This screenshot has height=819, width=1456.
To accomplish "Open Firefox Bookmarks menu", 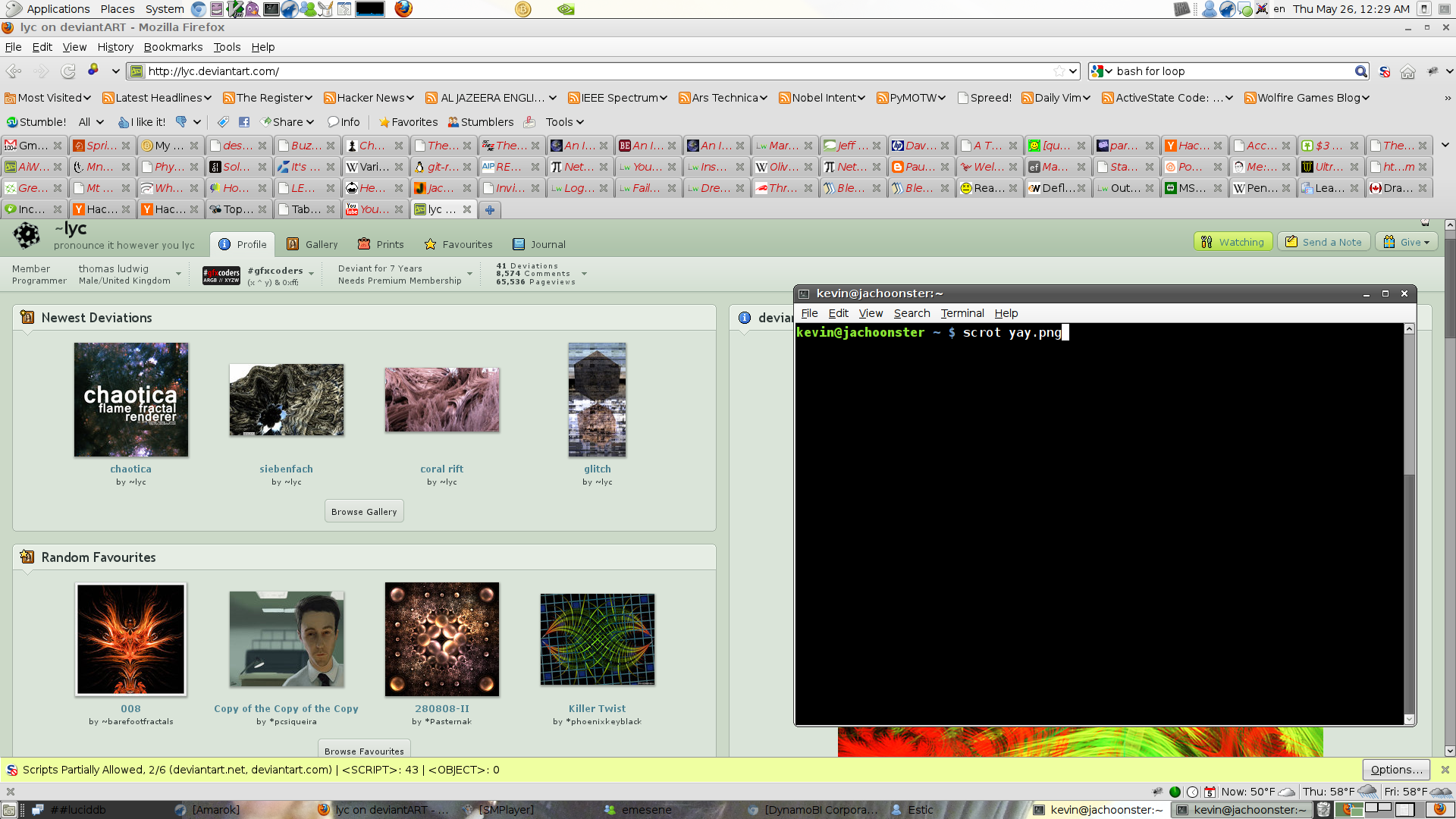I will pyautogui.click(x=173, y=47).
